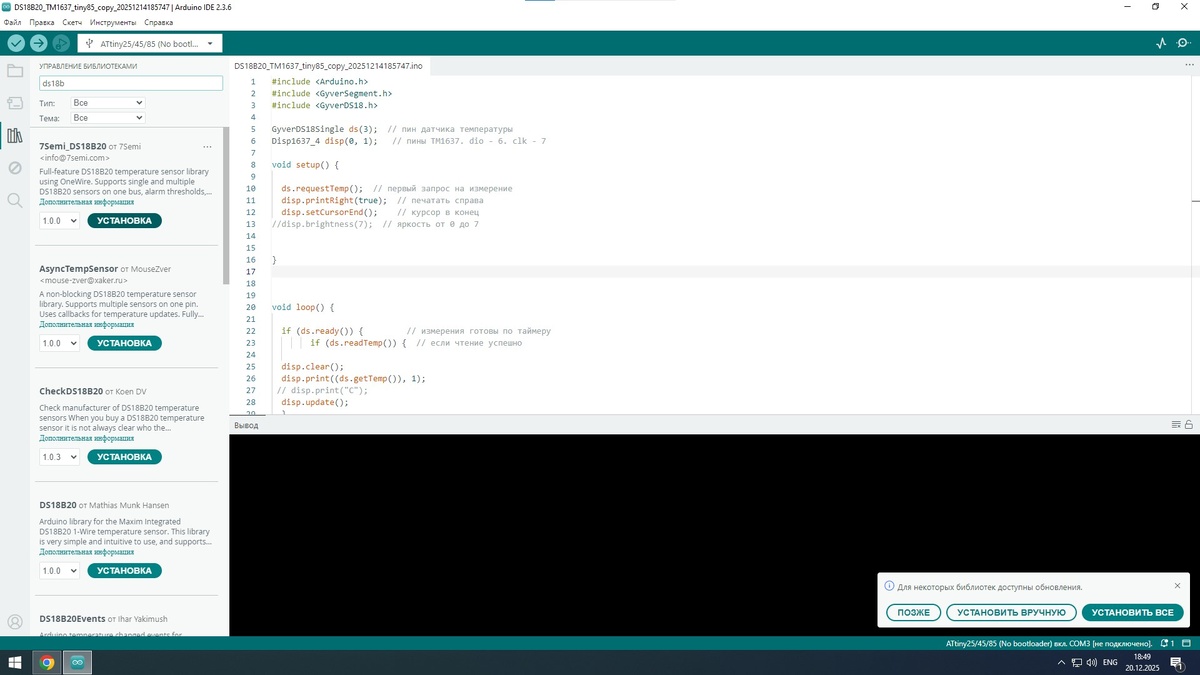This screenshot has width=1200, height=675.
Task: Switch the ENG input language indicator
Action: click(1110, 663)
